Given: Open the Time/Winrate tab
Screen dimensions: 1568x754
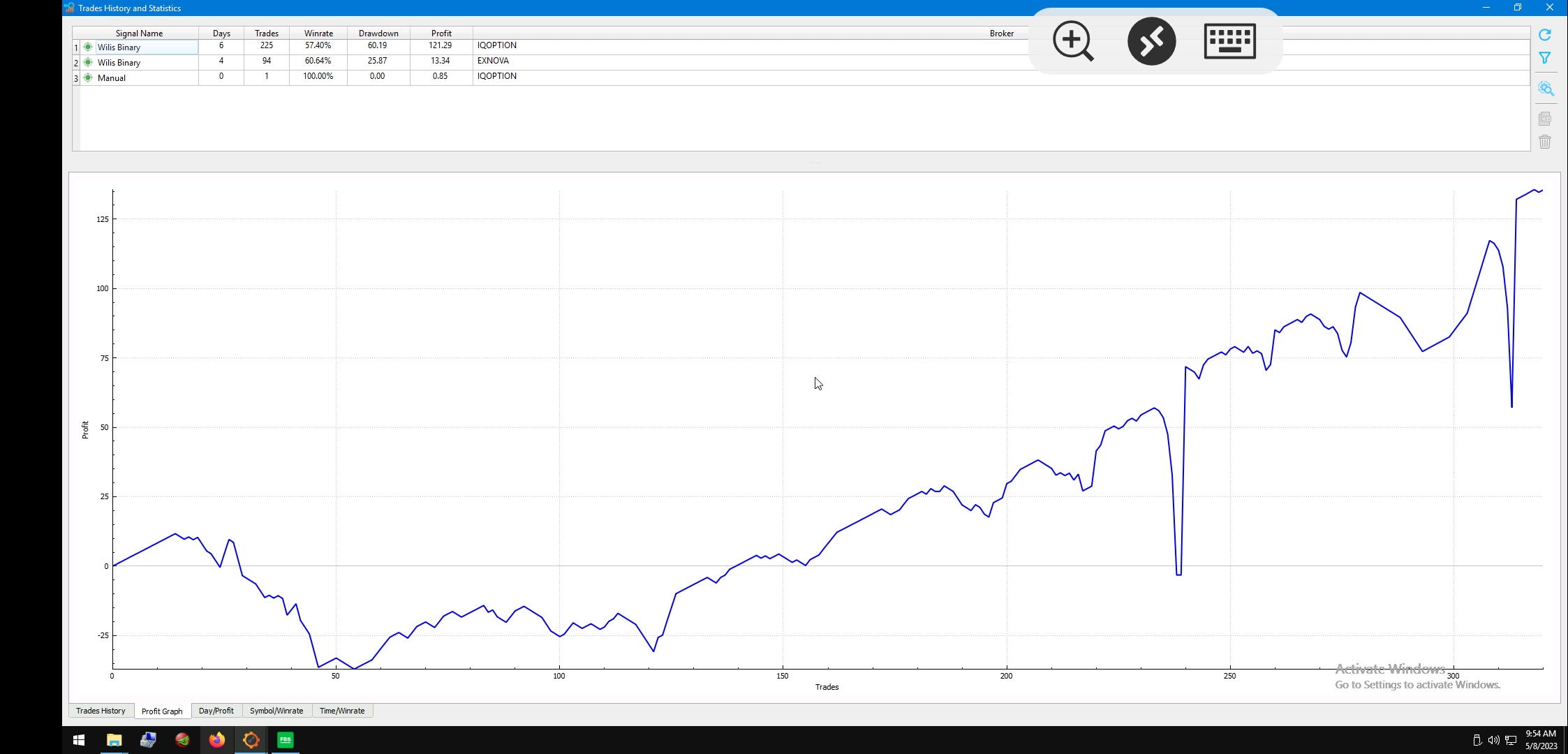Looking at the screenshot, I should pos(342,711).
